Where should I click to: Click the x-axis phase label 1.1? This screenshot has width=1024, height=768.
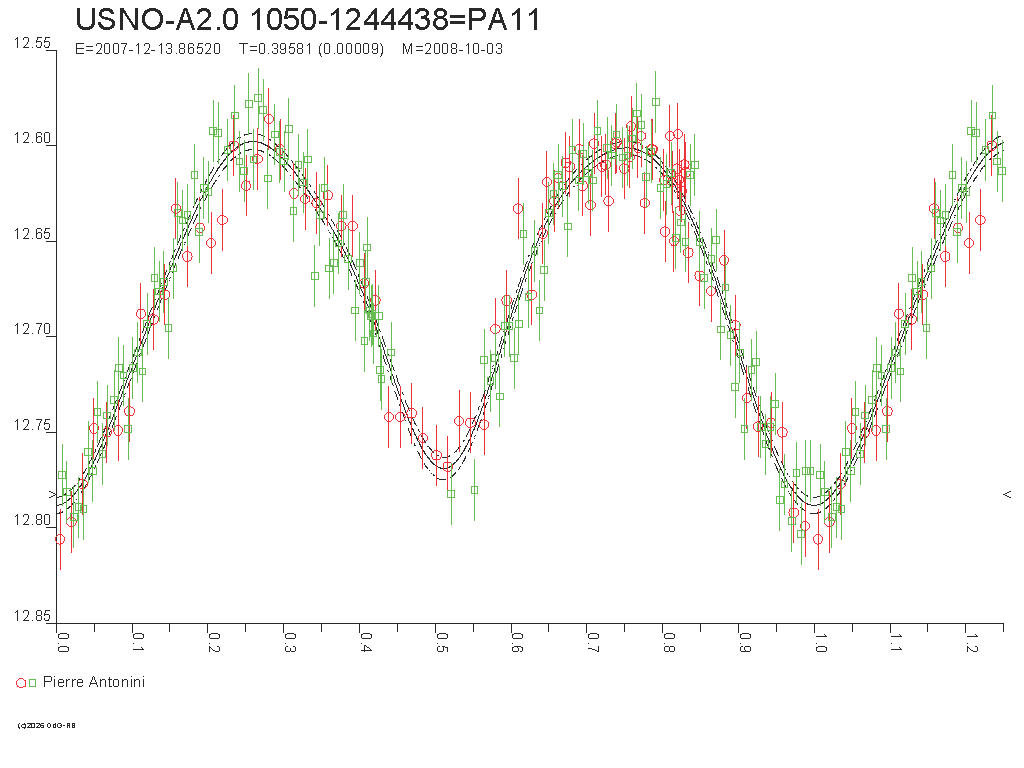[x=895, y=643]
